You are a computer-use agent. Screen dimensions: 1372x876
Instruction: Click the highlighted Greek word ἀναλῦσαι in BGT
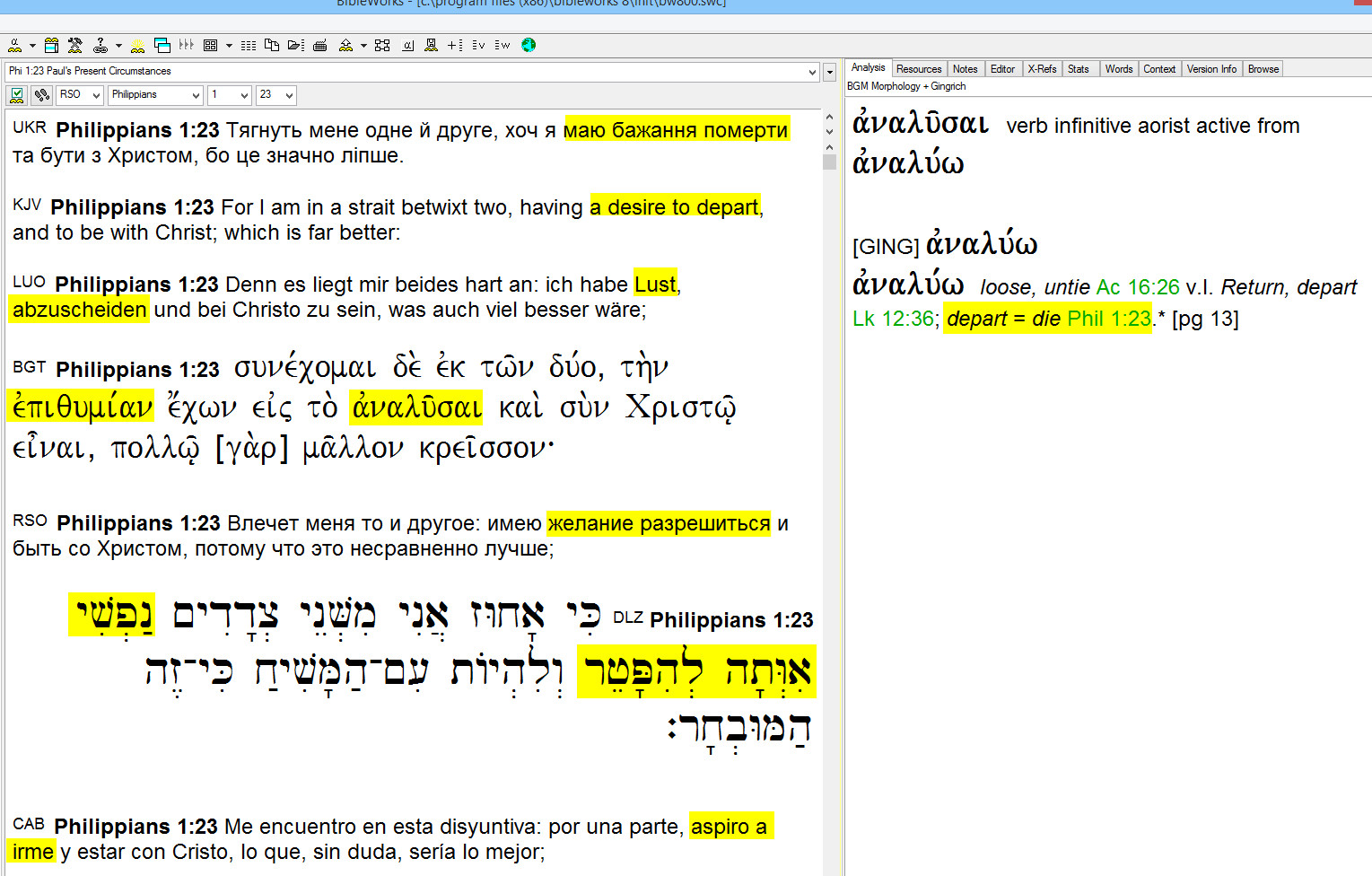coord(417,407)
